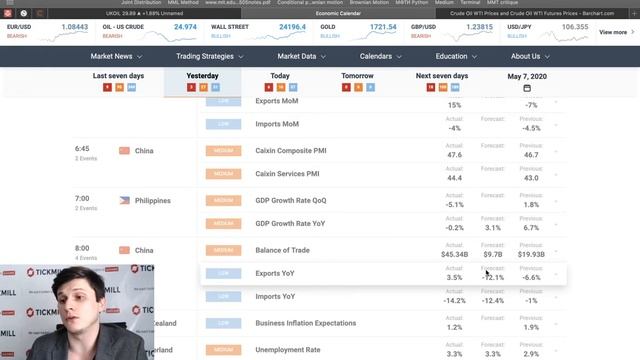Click Next seven days blue impact badge
Viewport: 640px width, 360px height.
[x=455, y=87]
